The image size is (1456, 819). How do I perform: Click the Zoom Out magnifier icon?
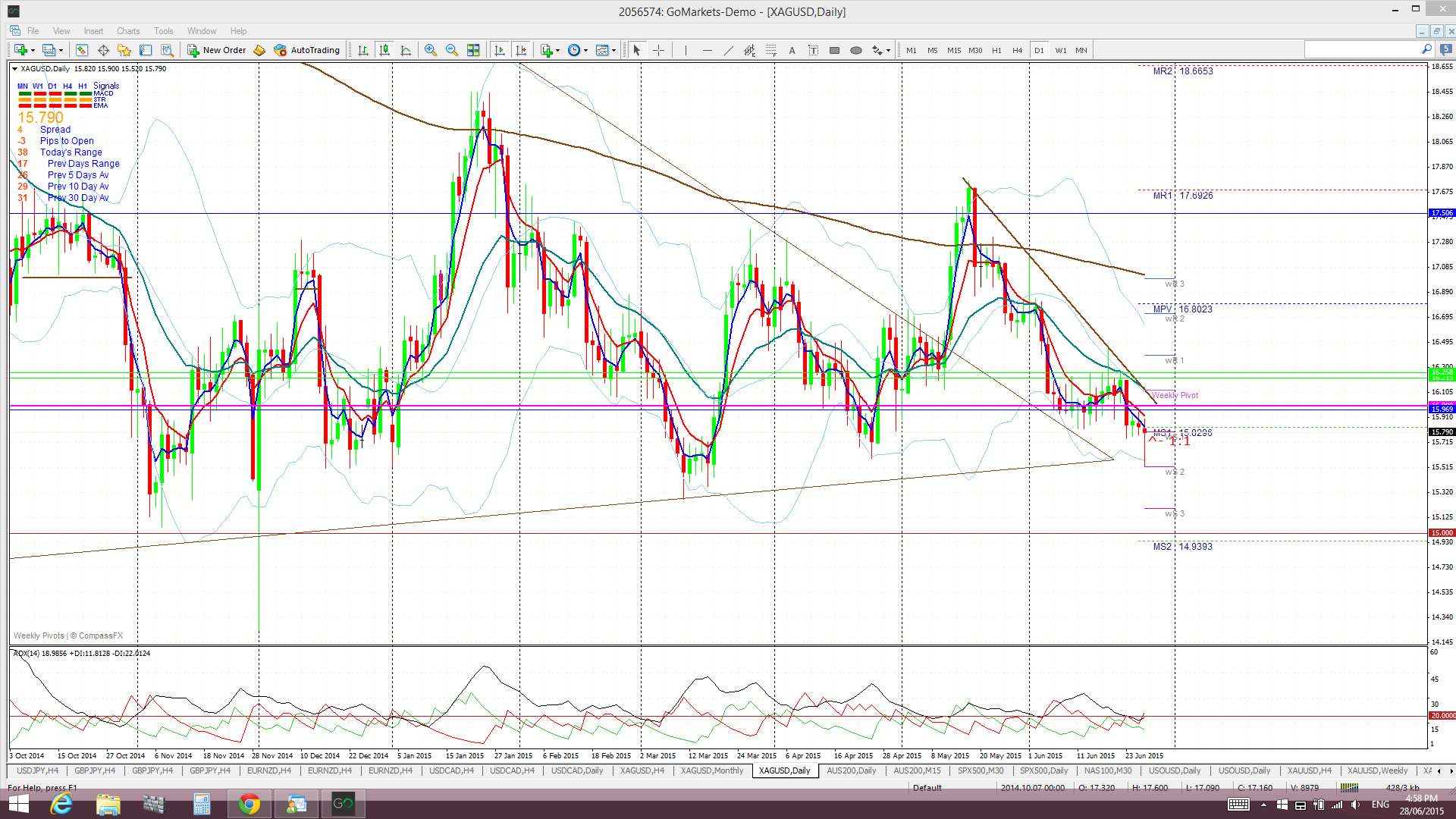click(452, 50)
